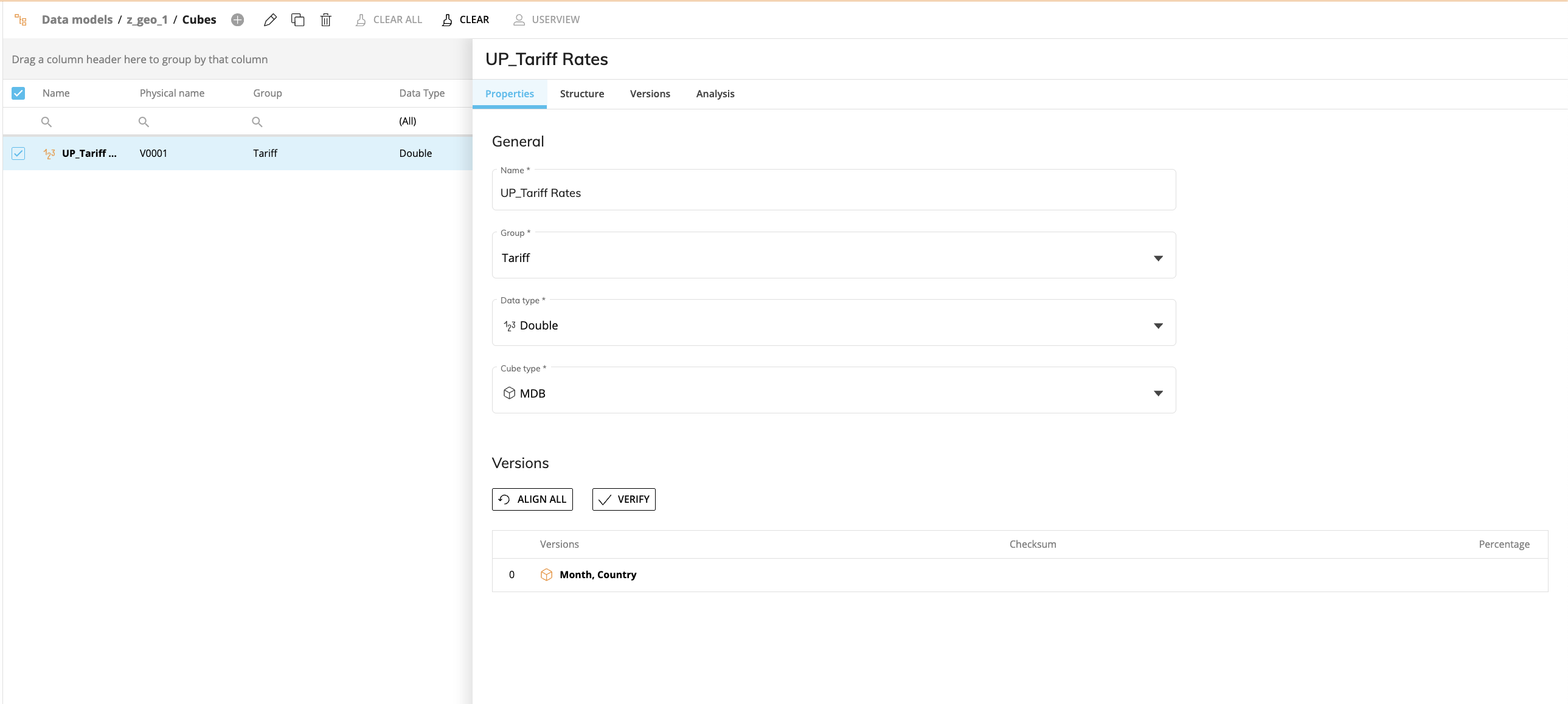Viewport: 1568px width, 704px height.
Task: Open the Cube type MDB dropdown
Action: tap(833, 393)
